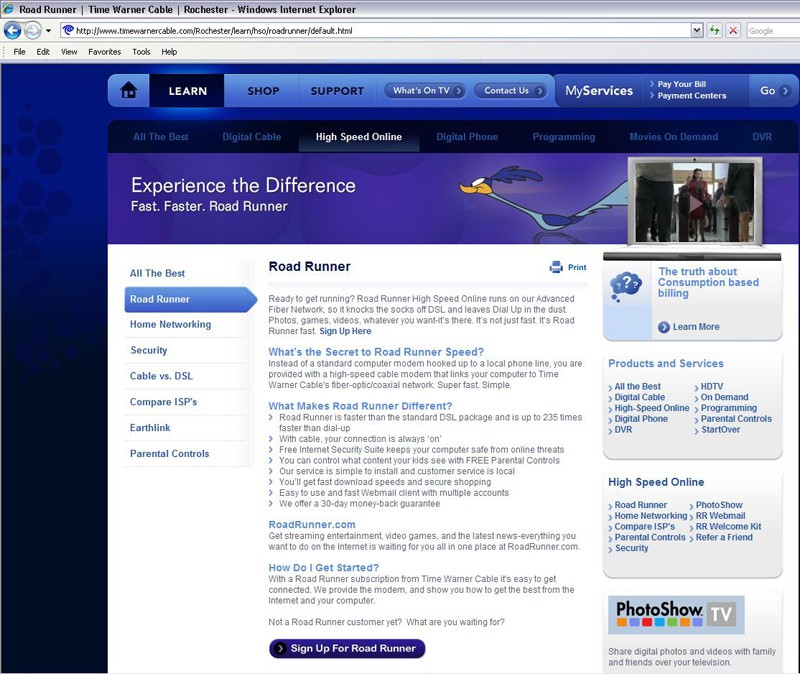
Task: Open the Digital Cable sub-navigation tab
Action: [252, 137]
